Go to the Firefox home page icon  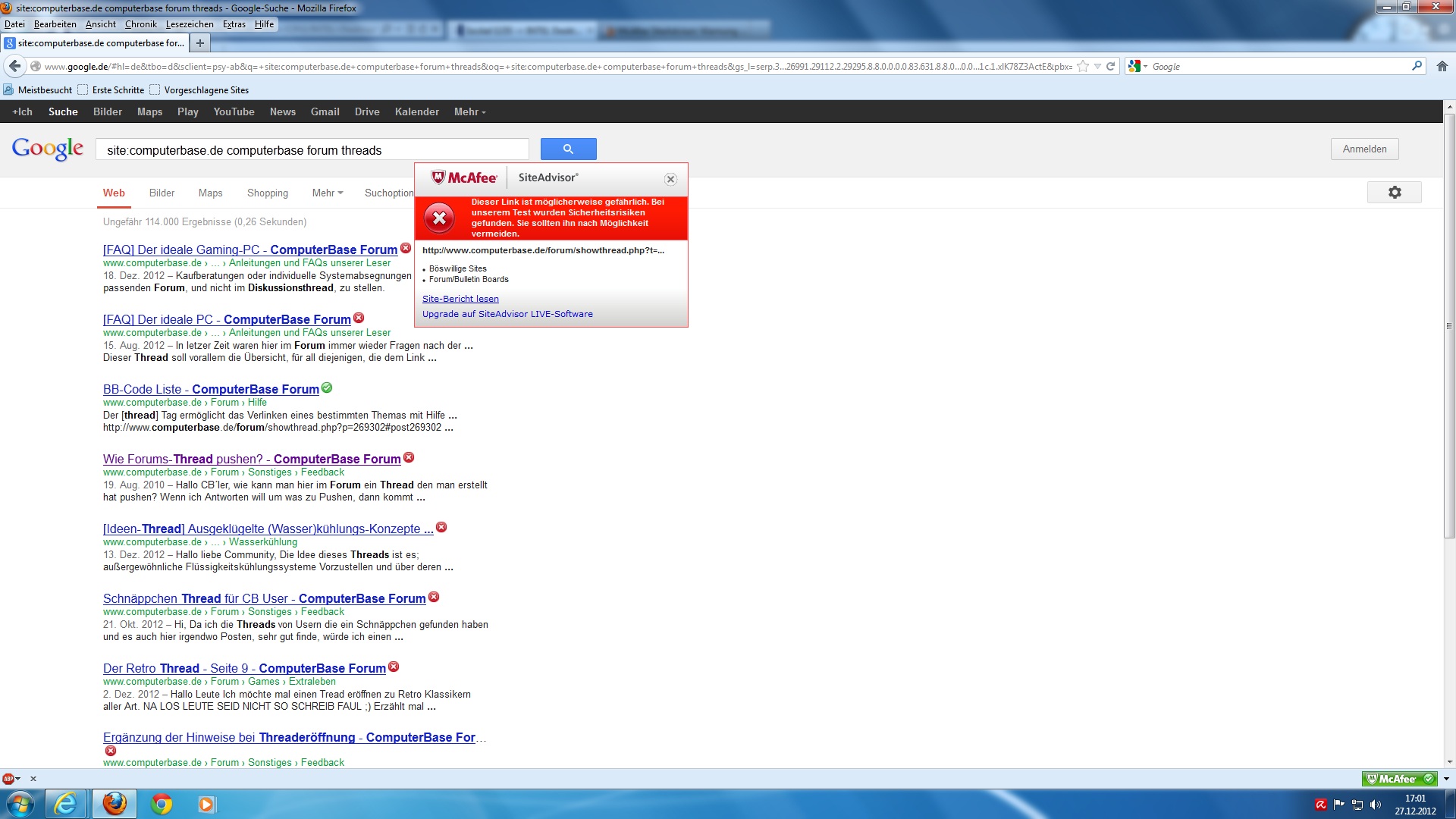1442,67
